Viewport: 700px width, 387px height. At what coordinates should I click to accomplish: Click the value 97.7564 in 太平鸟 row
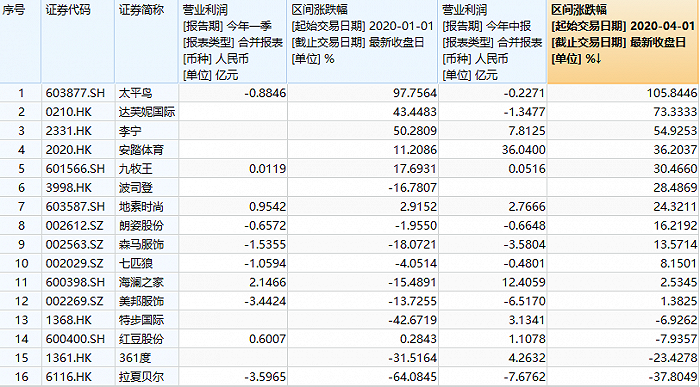pos(415,93)
